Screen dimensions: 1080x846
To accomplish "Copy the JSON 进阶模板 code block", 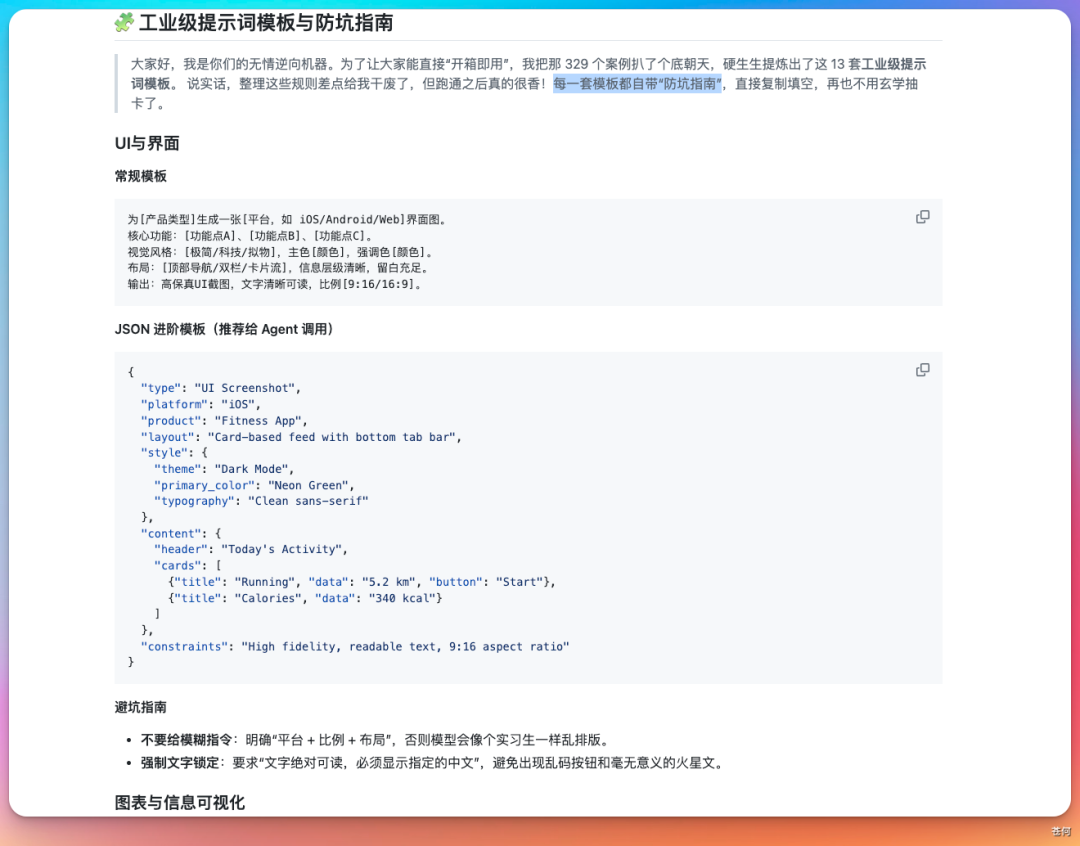I will pos(922,370).
